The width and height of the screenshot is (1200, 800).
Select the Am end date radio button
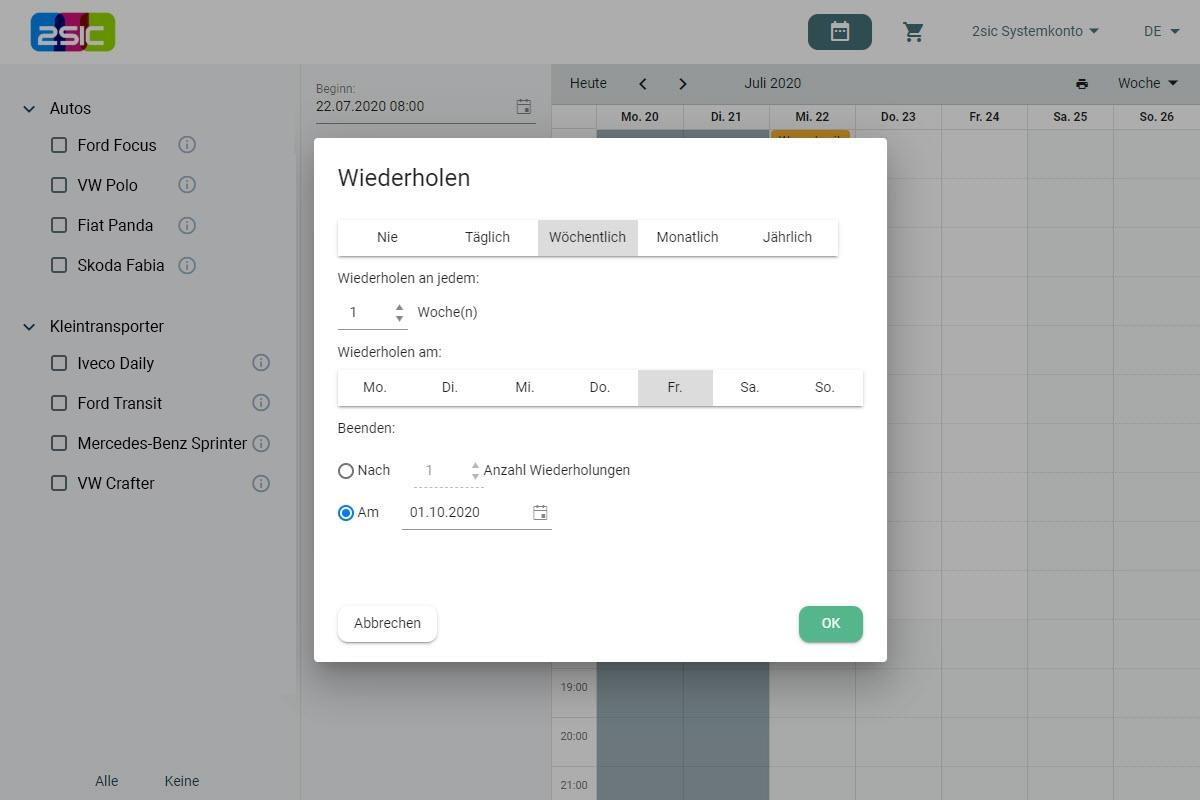346,513
